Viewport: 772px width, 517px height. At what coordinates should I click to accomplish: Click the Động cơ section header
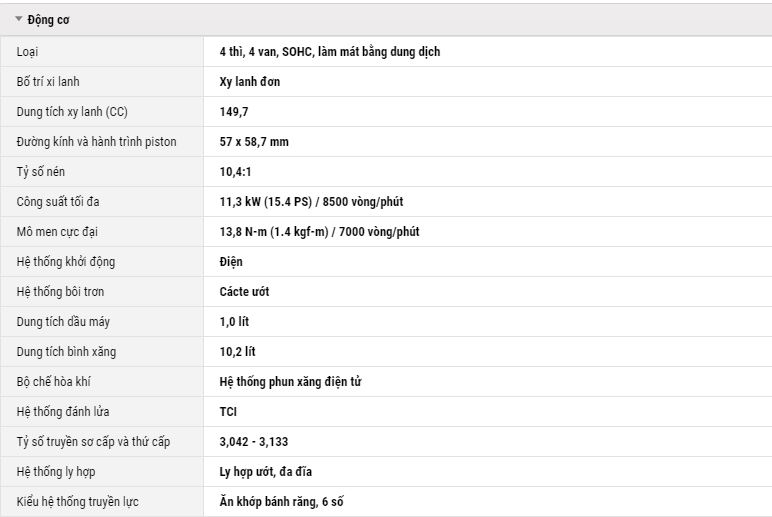coord(386,20)
